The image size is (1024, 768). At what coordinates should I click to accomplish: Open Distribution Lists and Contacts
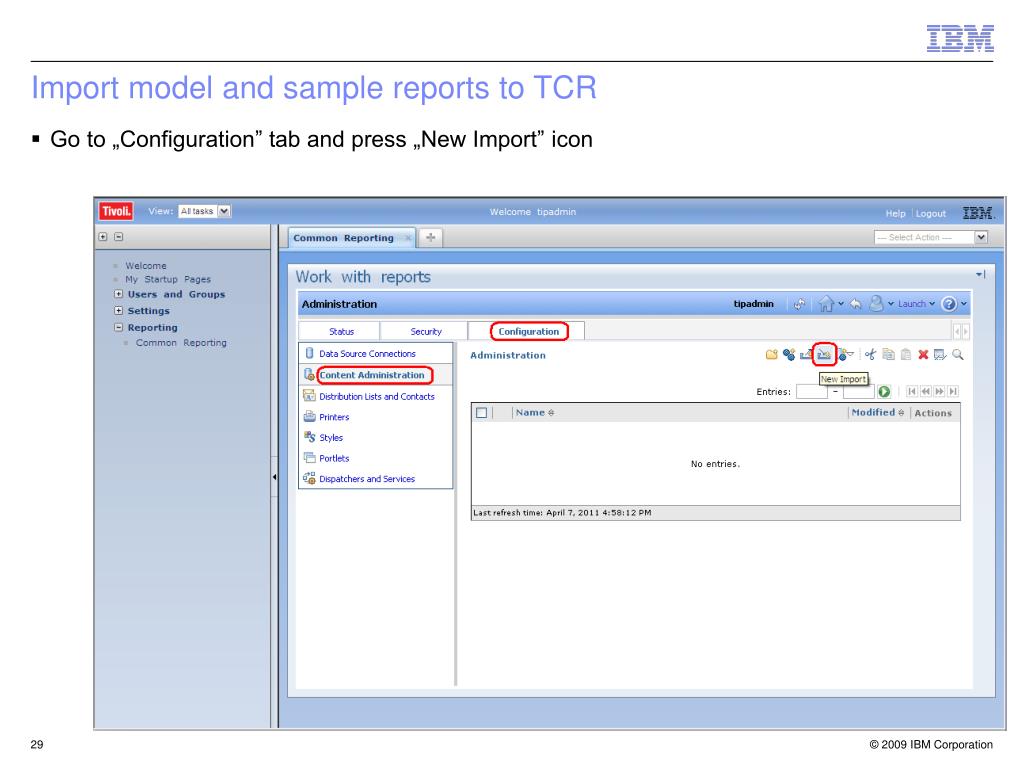tap(377, 396)
